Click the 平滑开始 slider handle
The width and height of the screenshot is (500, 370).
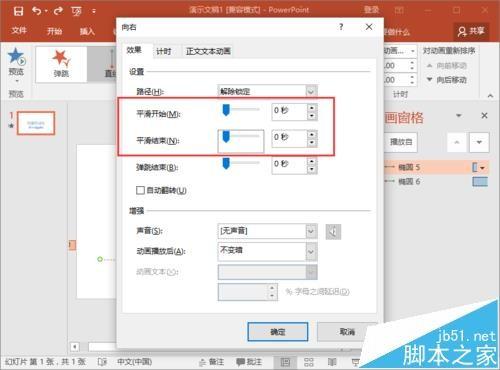226,110
